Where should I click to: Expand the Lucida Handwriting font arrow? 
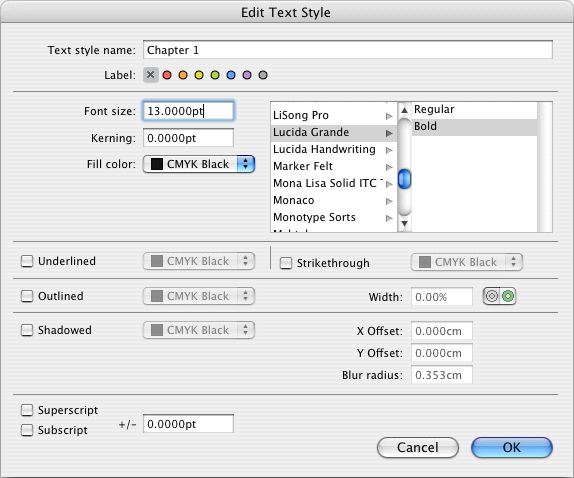point(389,150)
